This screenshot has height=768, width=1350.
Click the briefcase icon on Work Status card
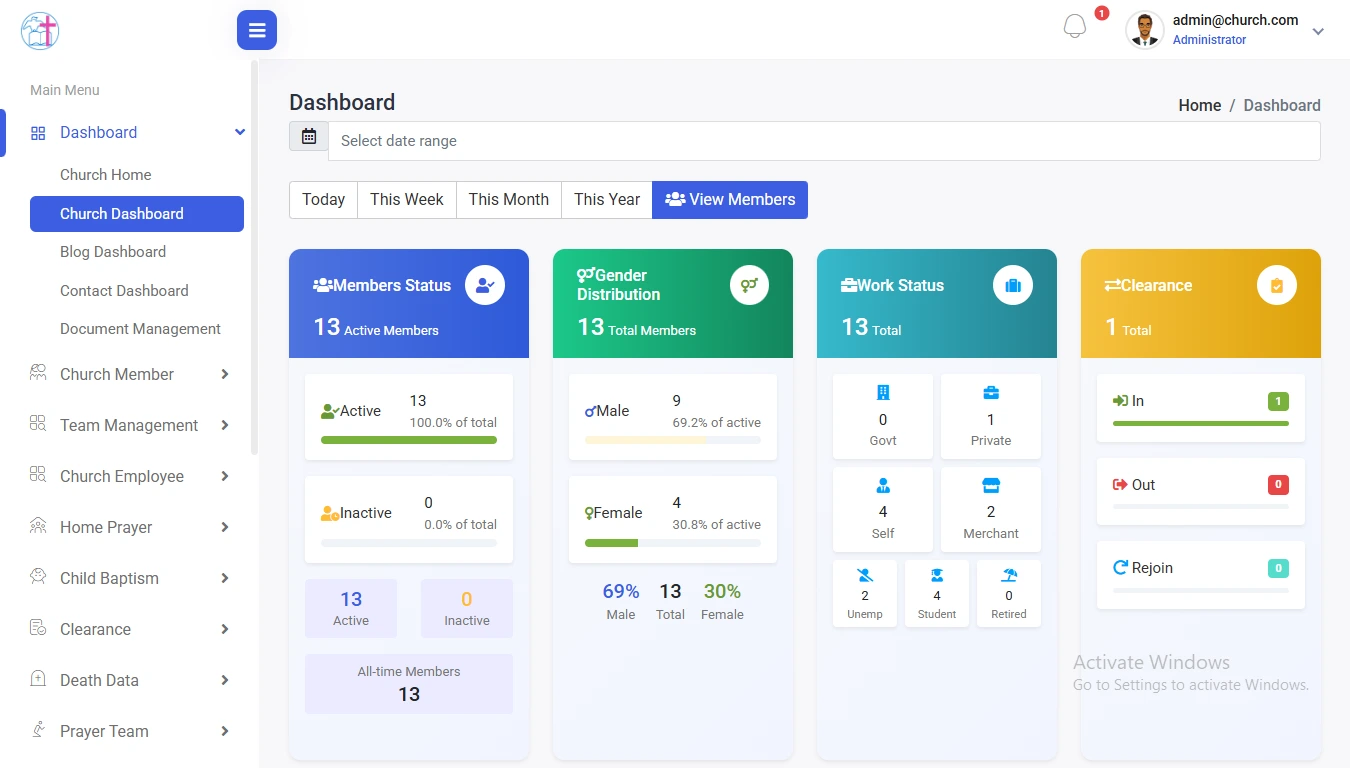click(1012, 285)
